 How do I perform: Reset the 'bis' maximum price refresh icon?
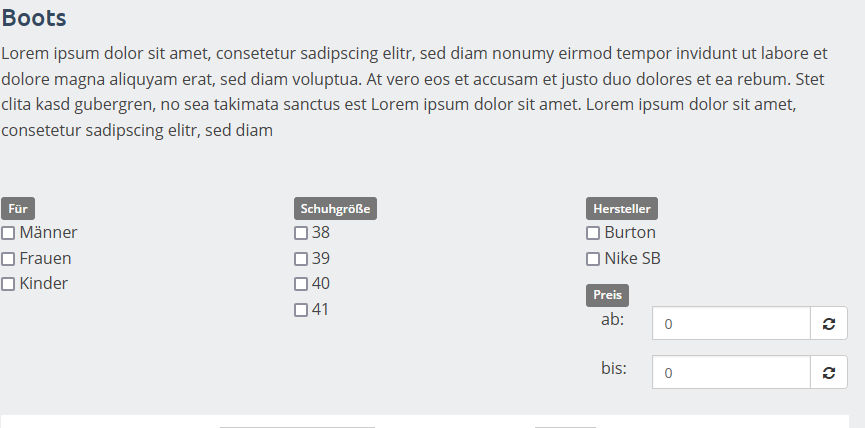click(829, 373)
